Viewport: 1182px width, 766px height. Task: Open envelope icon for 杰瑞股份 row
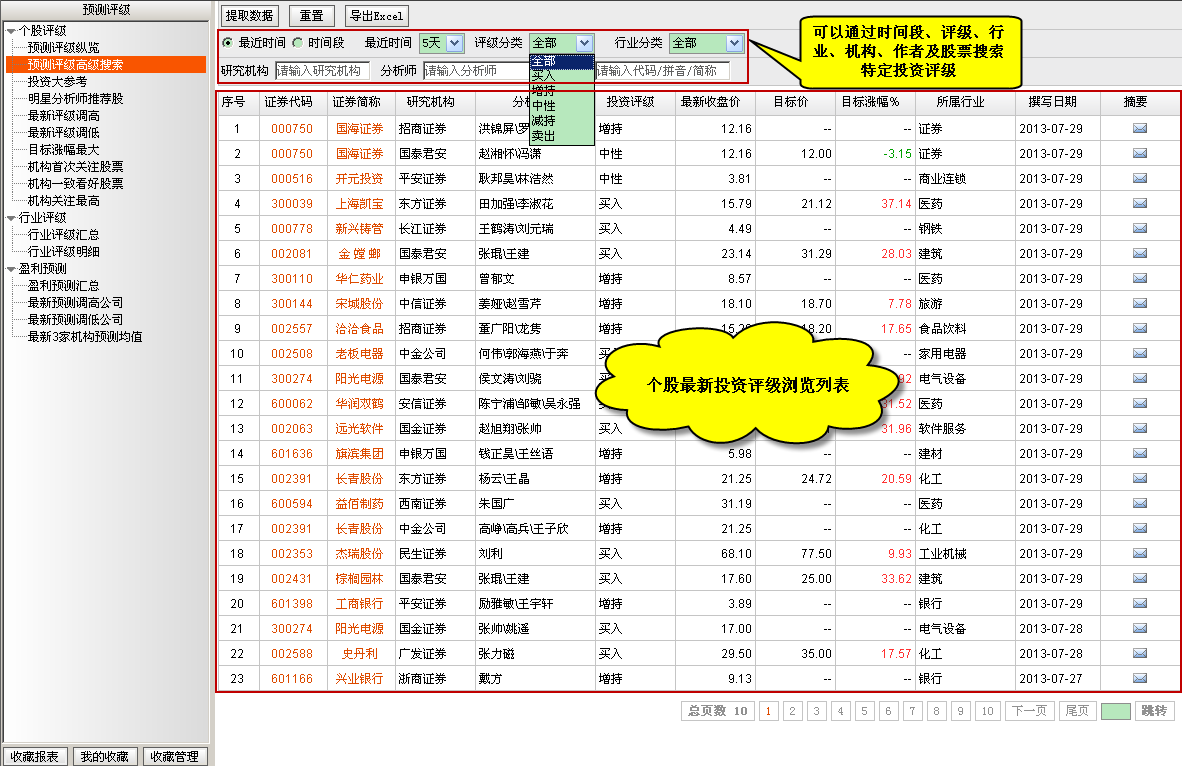coord(1140,553)
